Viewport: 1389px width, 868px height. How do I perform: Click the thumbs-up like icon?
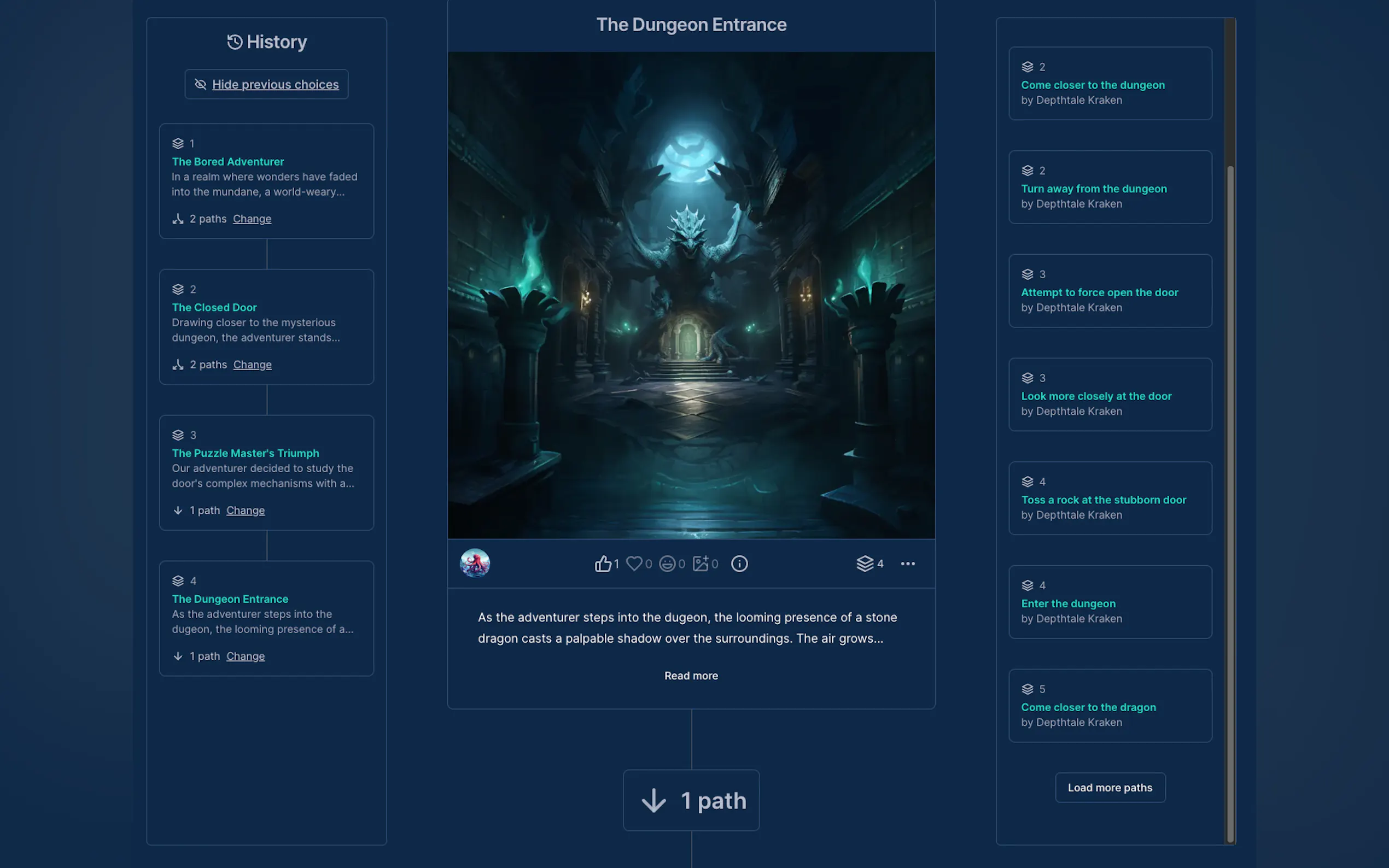point(602,564)
